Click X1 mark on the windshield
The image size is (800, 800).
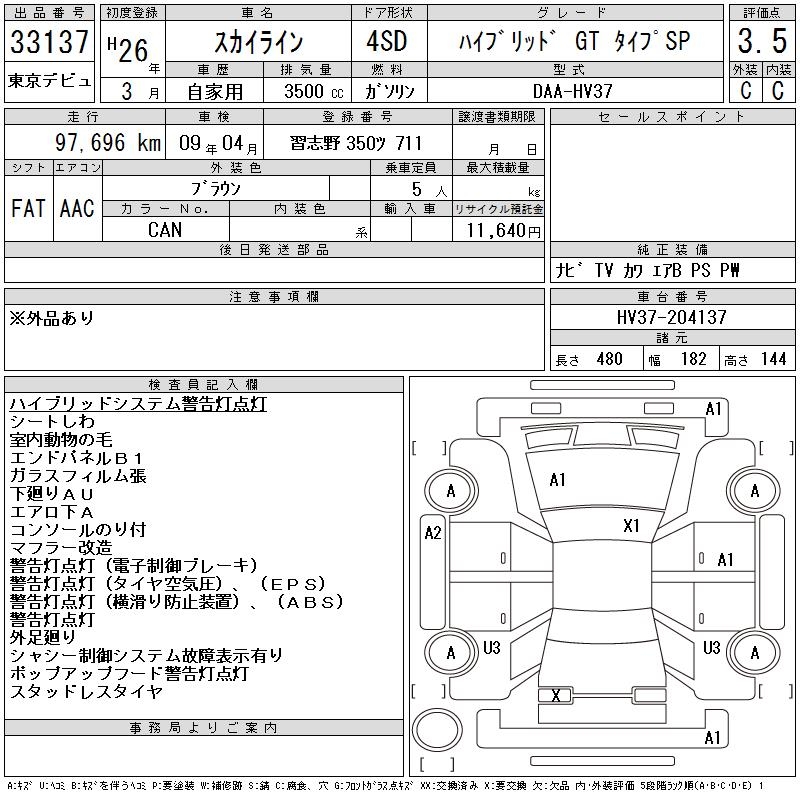(631, 526)
